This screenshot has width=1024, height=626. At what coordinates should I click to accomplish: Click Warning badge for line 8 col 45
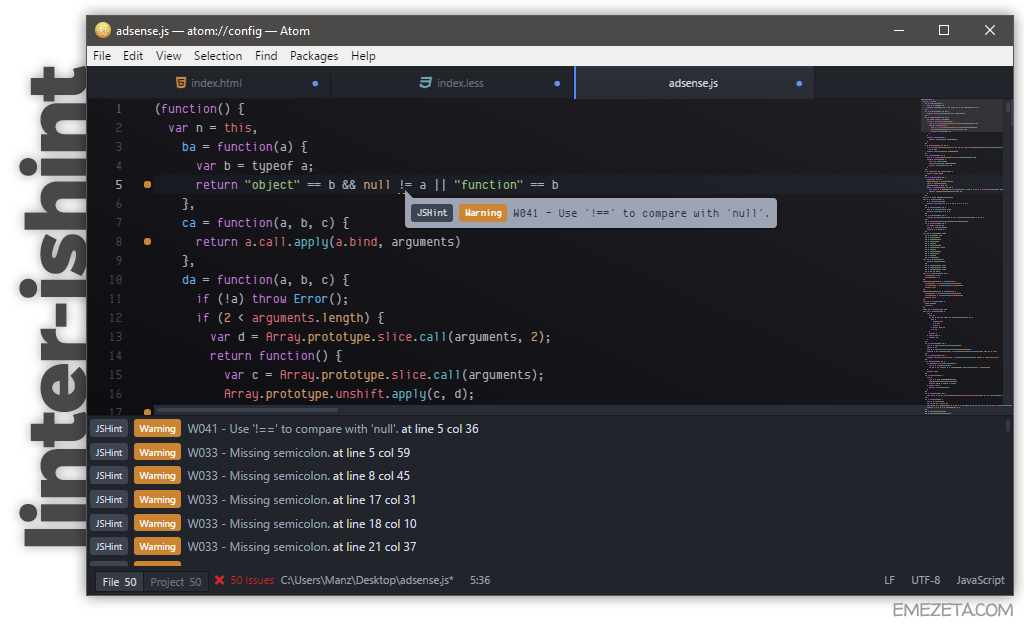point(157,476)
